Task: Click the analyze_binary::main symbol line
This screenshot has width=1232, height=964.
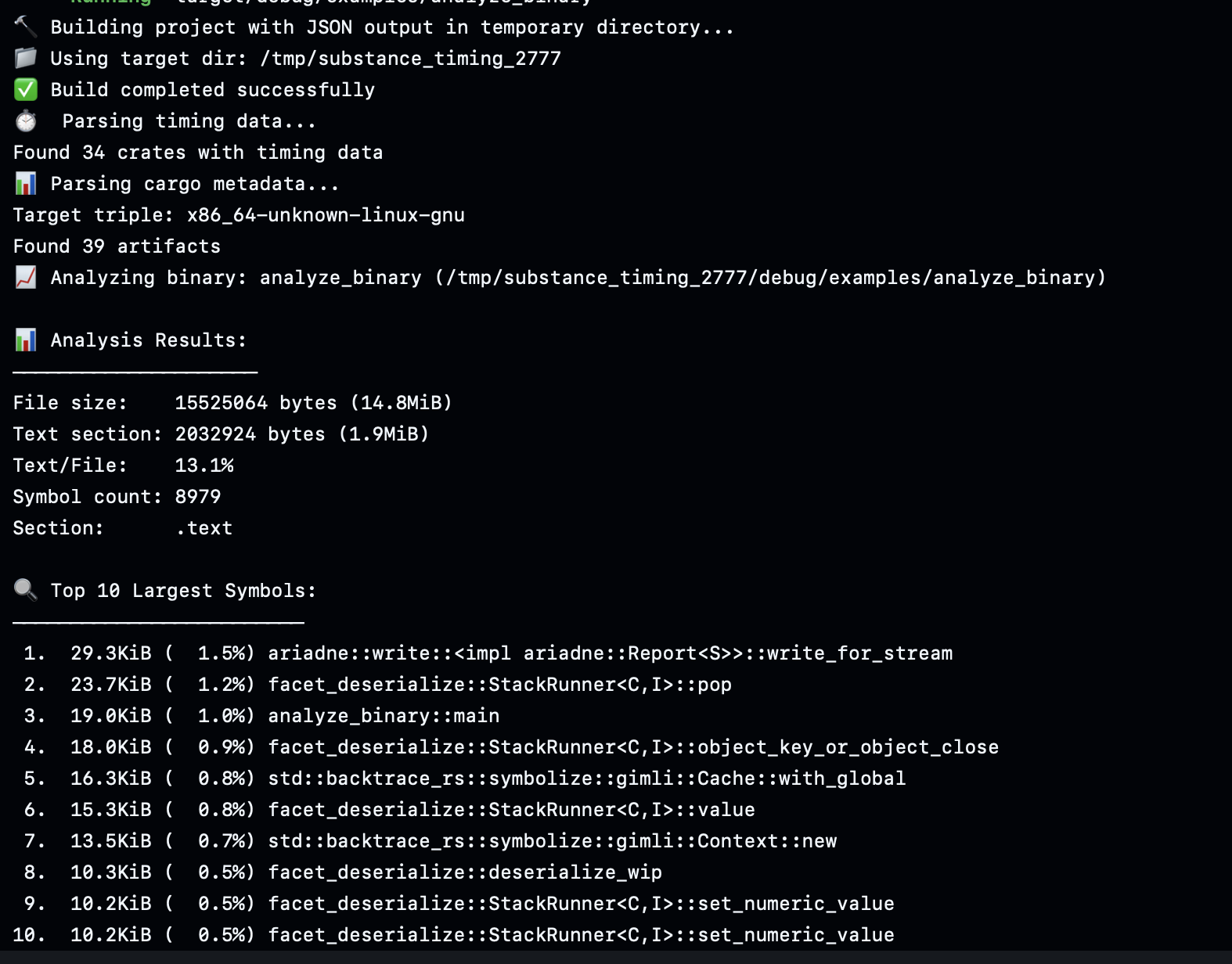Action: point(384,716)
